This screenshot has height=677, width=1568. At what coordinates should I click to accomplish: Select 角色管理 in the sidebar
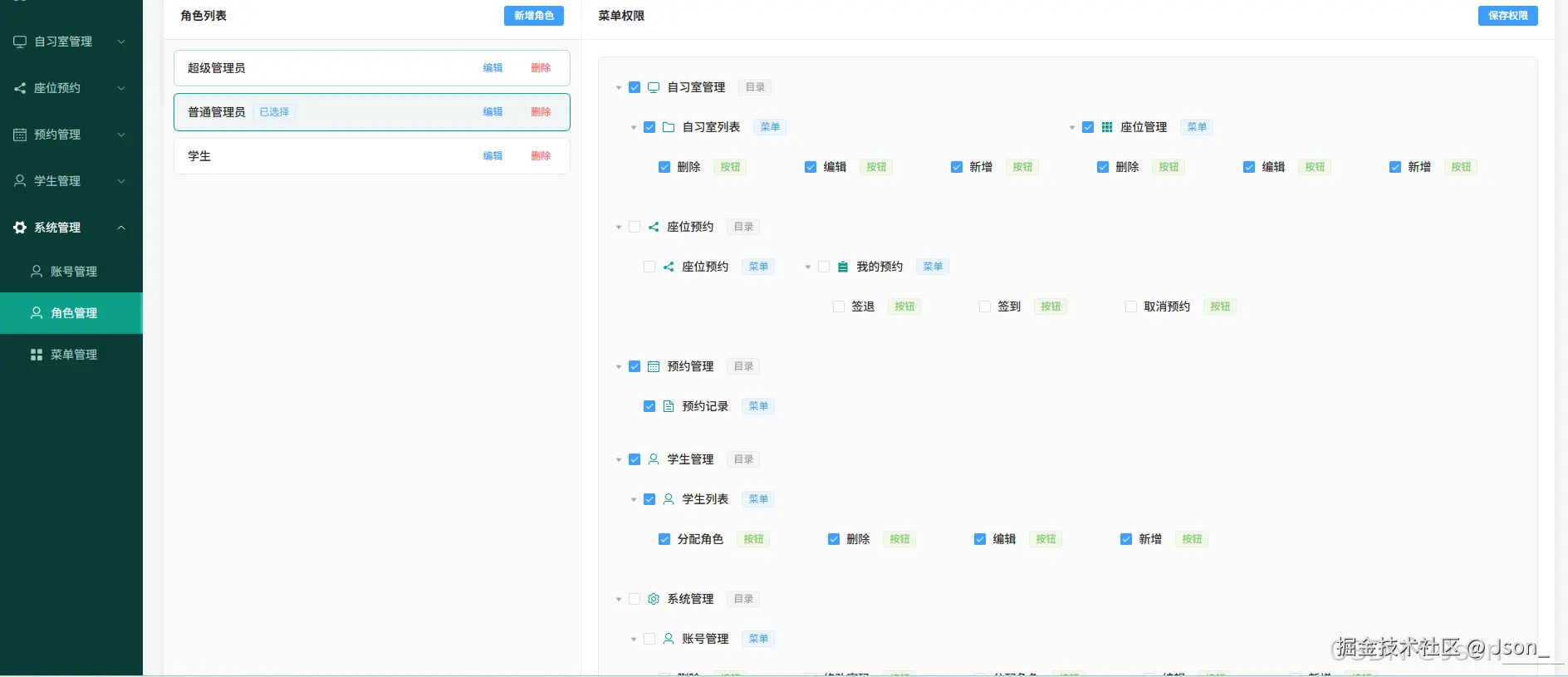point(71,313)
